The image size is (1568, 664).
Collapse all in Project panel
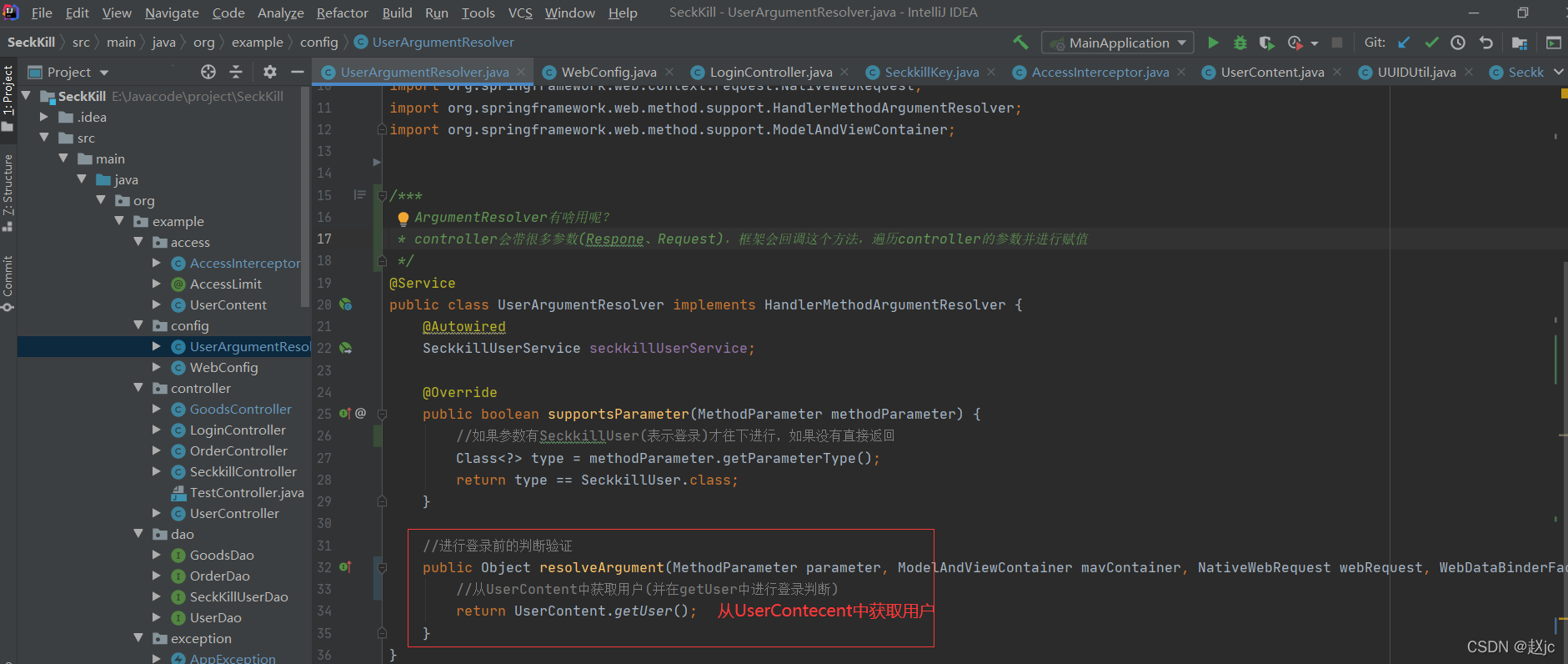[236, 72]
